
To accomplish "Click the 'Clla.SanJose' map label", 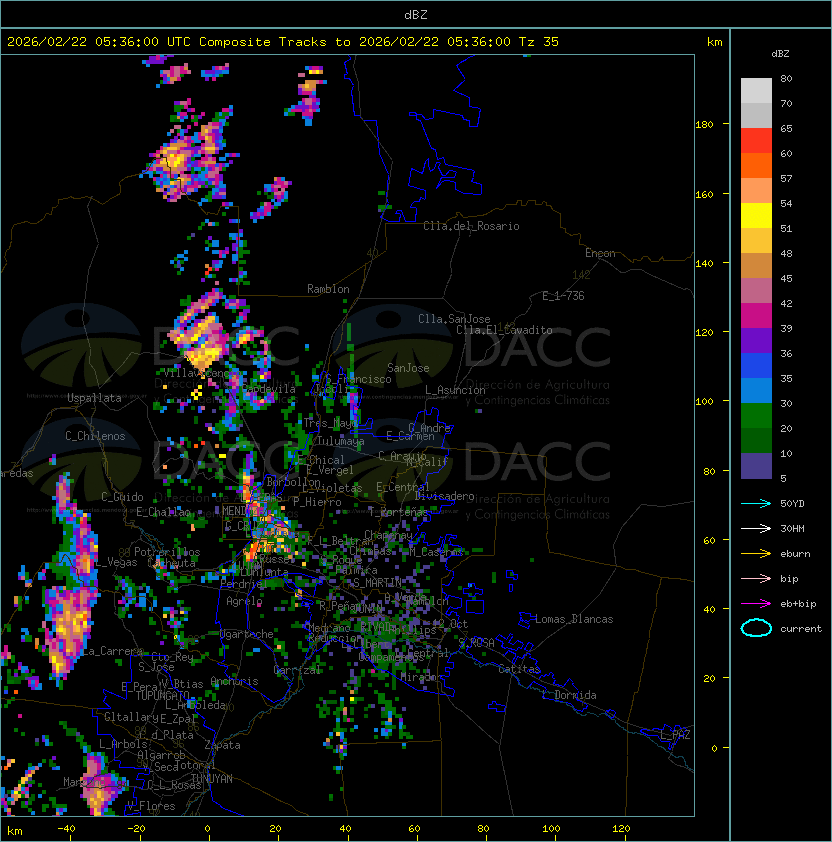I will [454, 319].
